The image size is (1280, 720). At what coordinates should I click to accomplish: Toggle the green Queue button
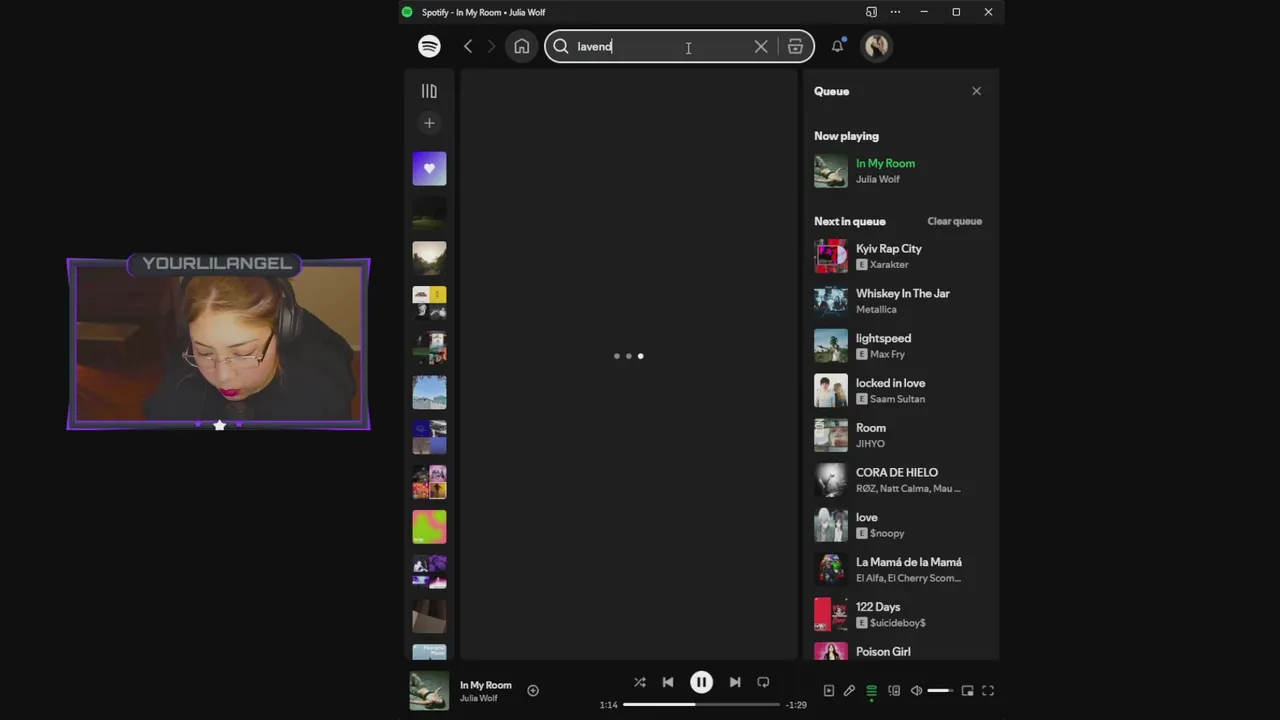coord(871,690)
